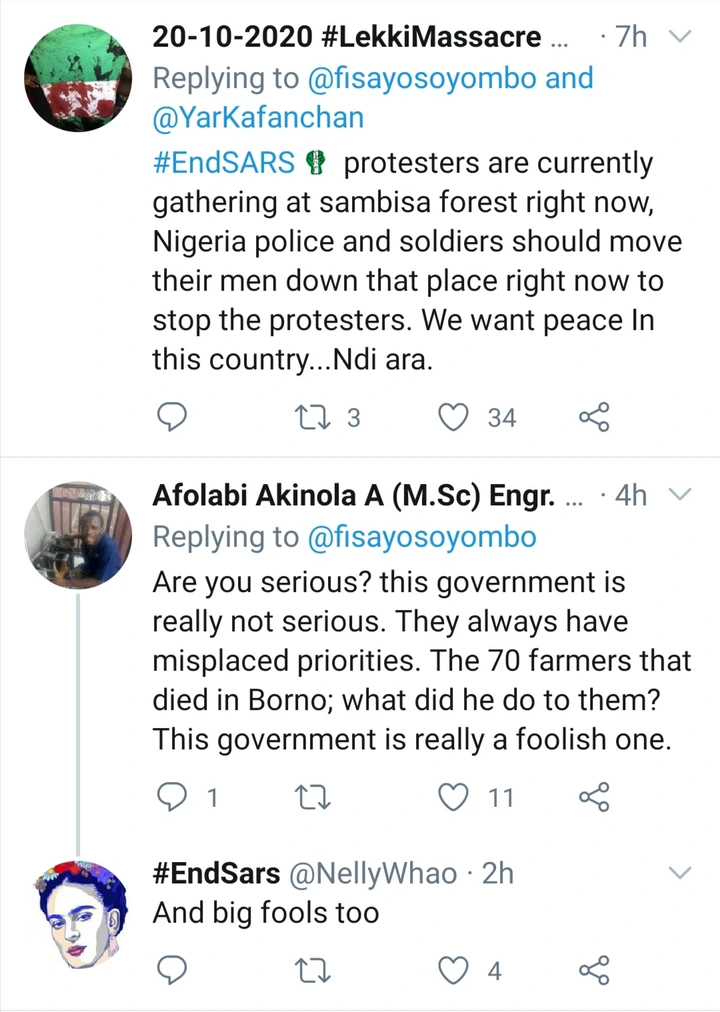The height and width of the screenshot is (1012, 720).
Task: Open the chevron menu on NellyWhao's tweet
Action: point(679,872)
